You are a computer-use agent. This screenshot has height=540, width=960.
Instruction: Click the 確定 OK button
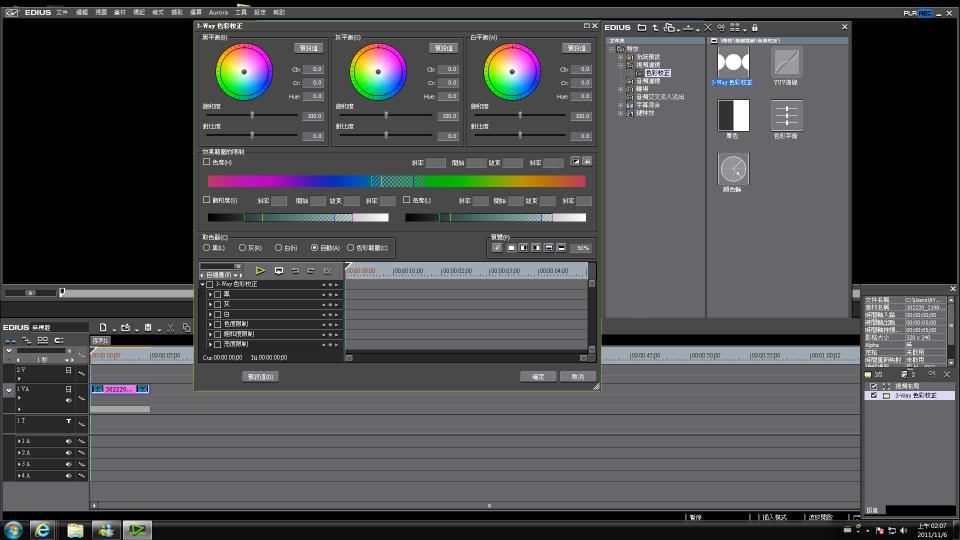click(x=538, y=376)
